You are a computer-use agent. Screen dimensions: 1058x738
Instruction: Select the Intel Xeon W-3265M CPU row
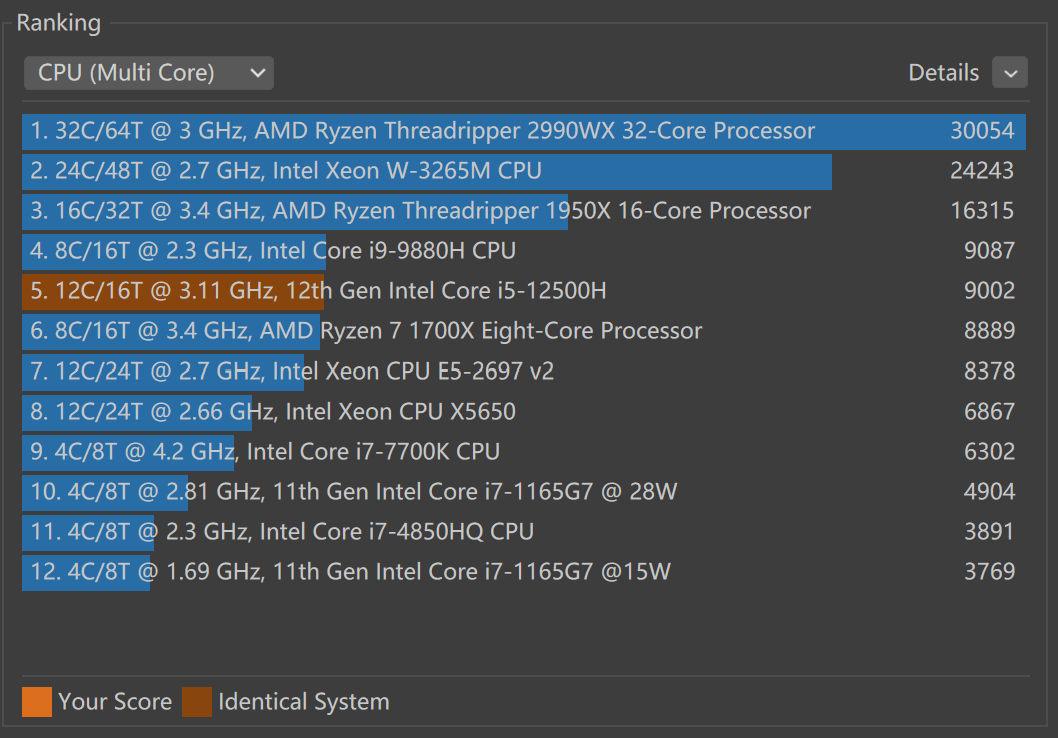point(524,171)
